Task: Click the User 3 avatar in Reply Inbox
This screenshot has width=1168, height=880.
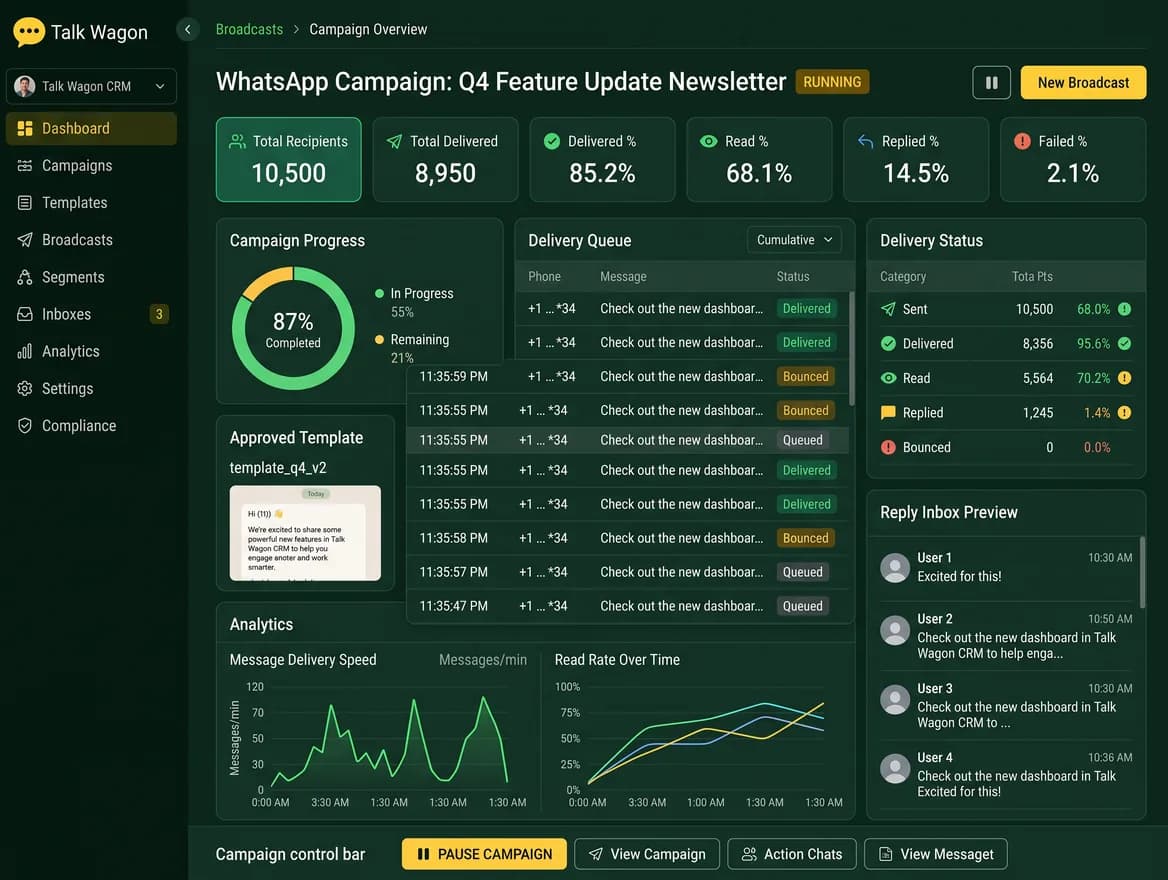Action: click(895, 700)
